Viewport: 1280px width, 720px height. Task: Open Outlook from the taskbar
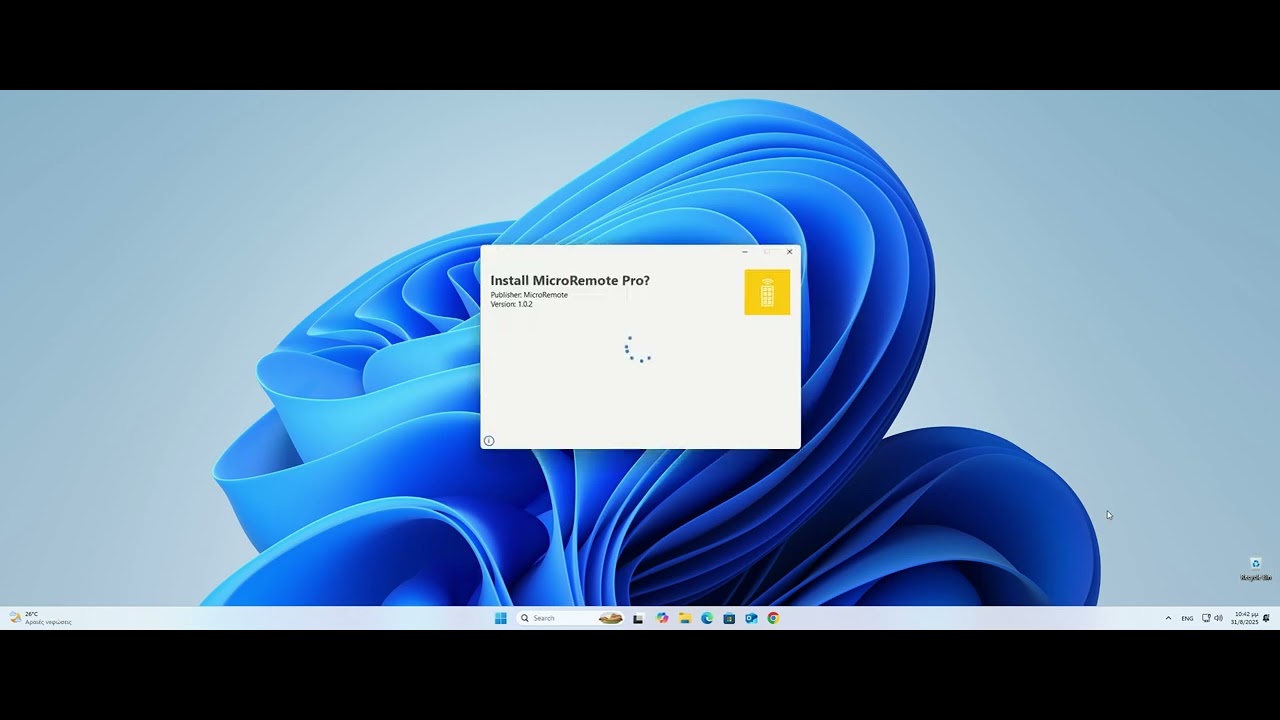pos(751,618)
